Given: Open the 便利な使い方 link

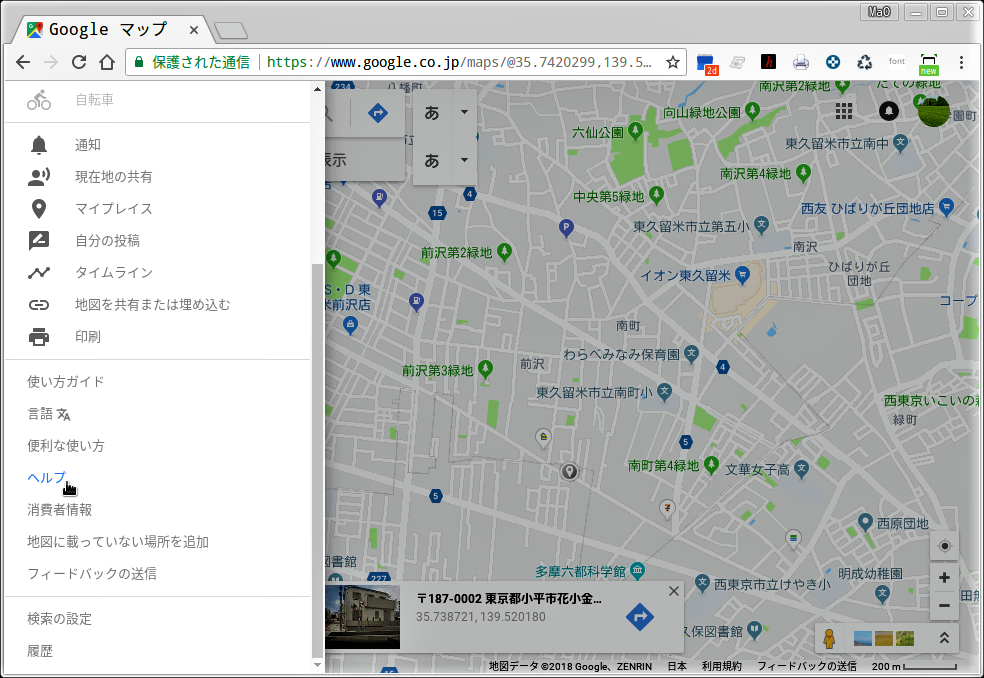Looking at the screenshot, I should coord(66,446).
